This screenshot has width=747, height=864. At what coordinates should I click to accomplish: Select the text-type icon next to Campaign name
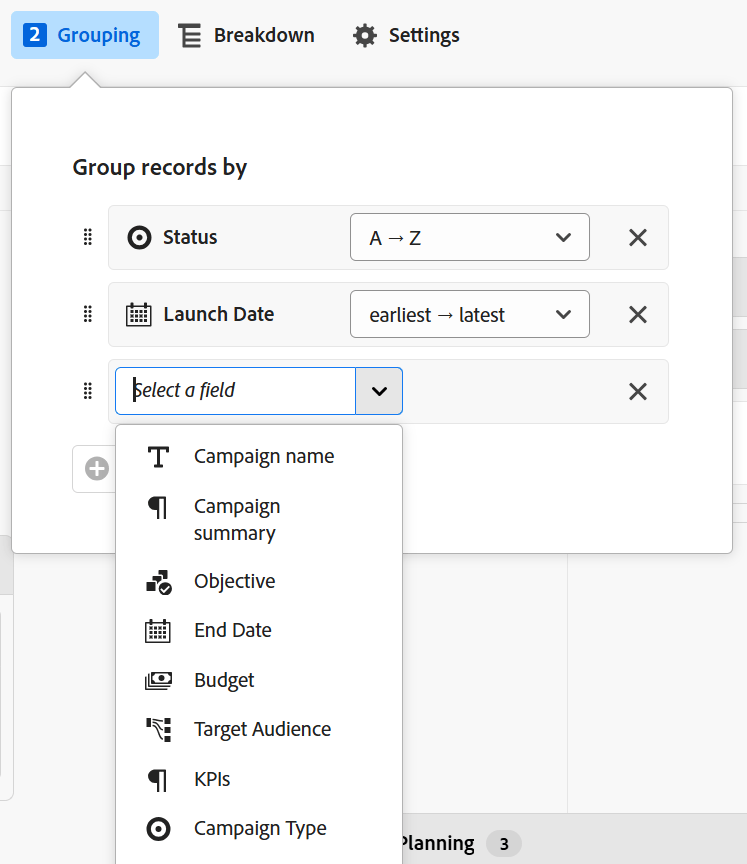158,456
